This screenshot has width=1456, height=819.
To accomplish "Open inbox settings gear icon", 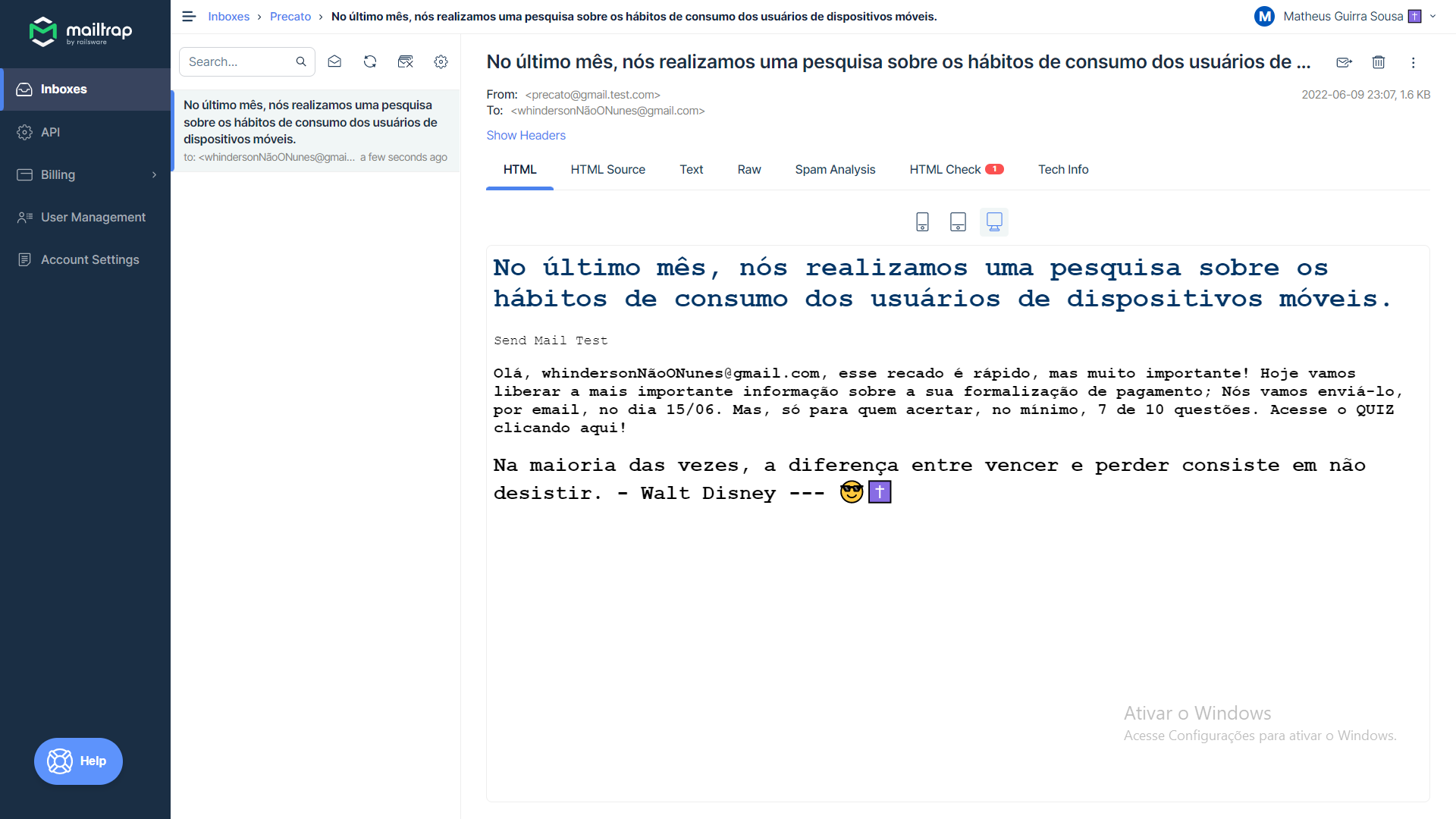I will click(441, 61).
